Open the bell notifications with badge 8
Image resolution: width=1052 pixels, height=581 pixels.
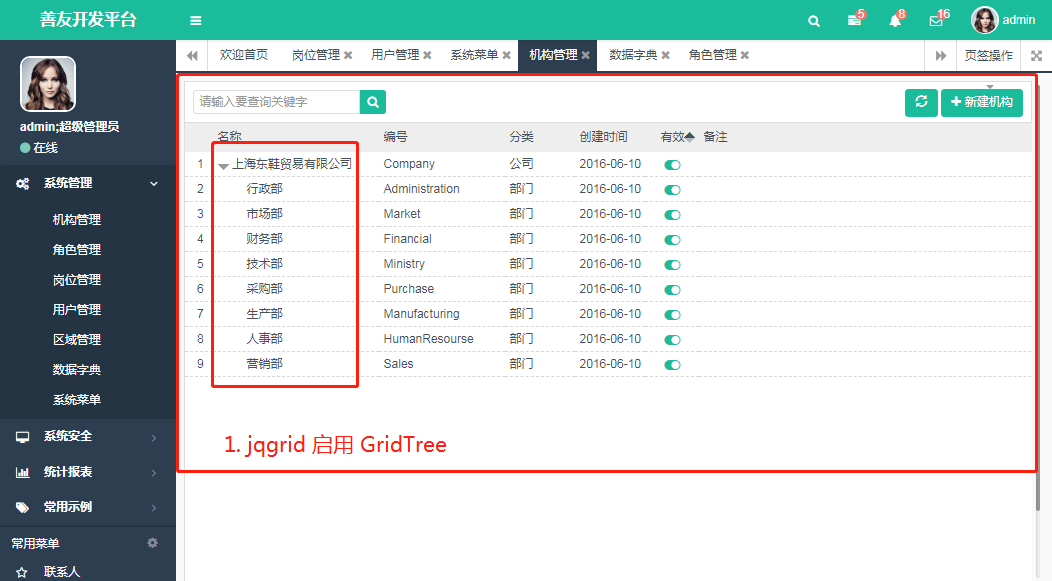(x=895, y=21)
